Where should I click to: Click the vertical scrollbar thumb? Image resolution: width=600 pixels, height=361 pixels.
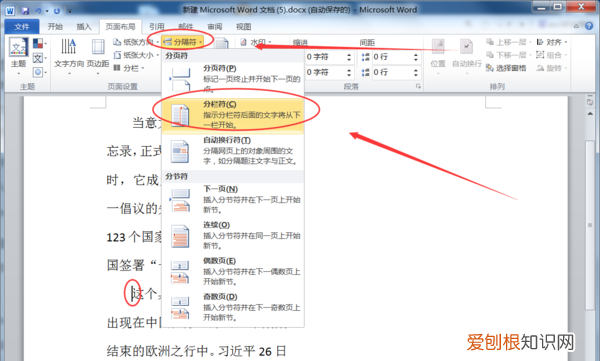pos(590,225)
